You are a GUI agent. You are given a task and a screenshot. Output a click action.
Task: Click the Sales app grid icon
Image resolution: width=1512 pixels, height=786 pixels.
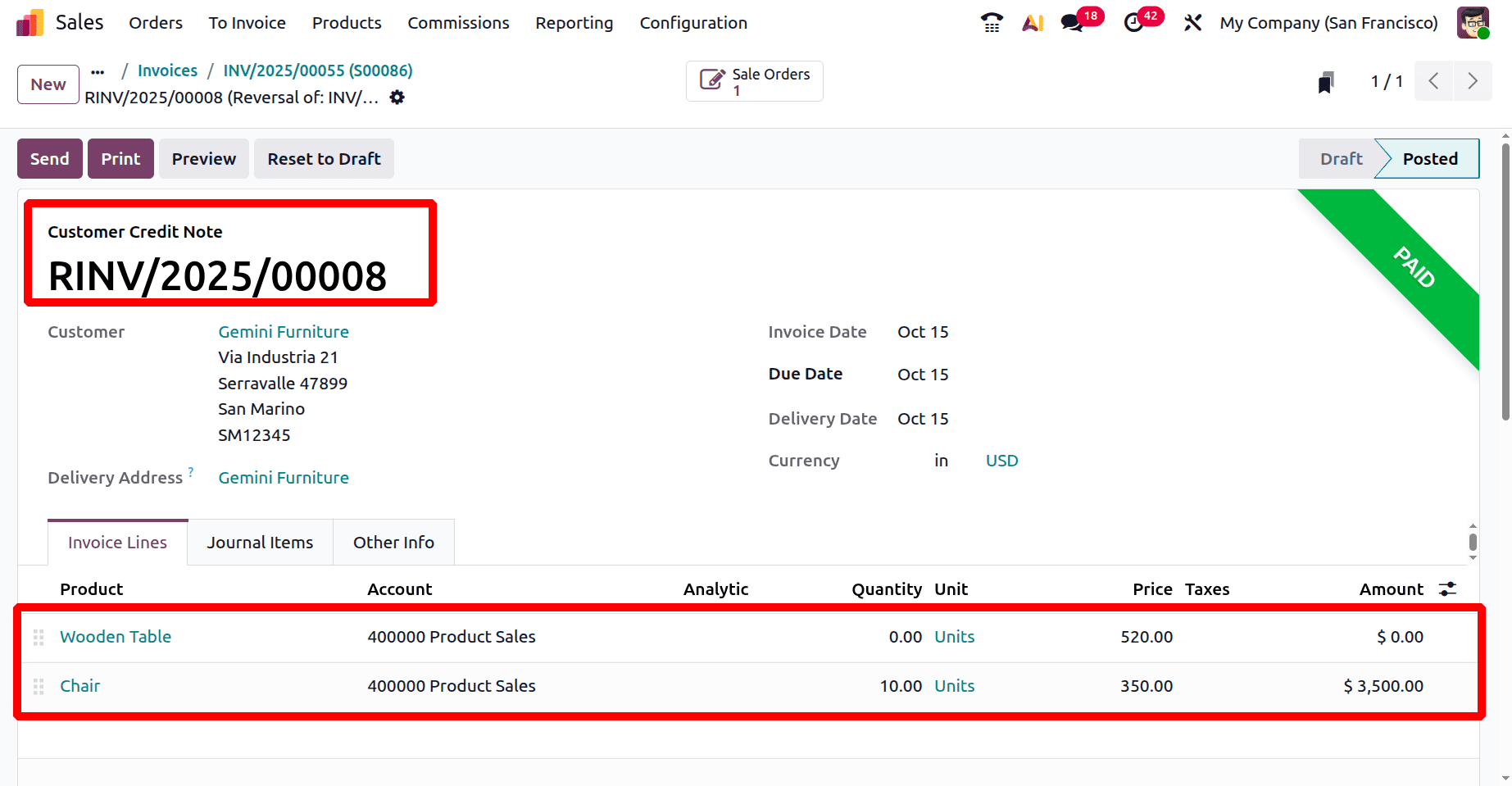[x=30, y=22]
